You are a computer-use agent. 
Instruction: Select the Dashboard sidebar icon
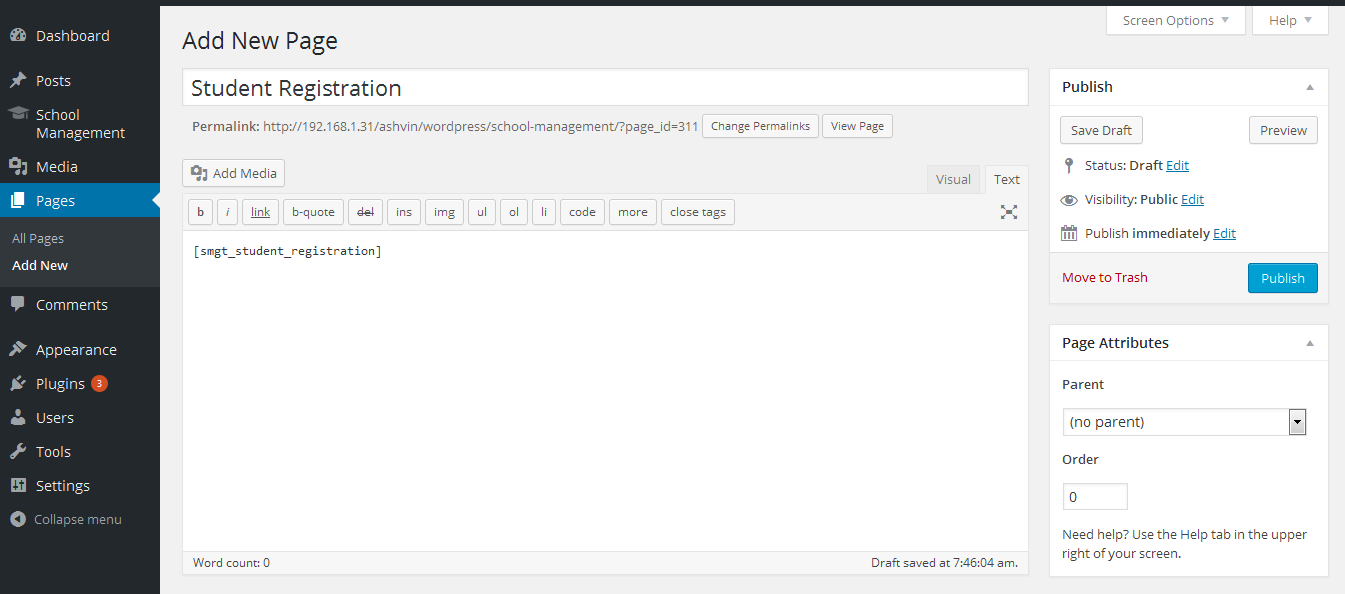[x=19, y=34]
